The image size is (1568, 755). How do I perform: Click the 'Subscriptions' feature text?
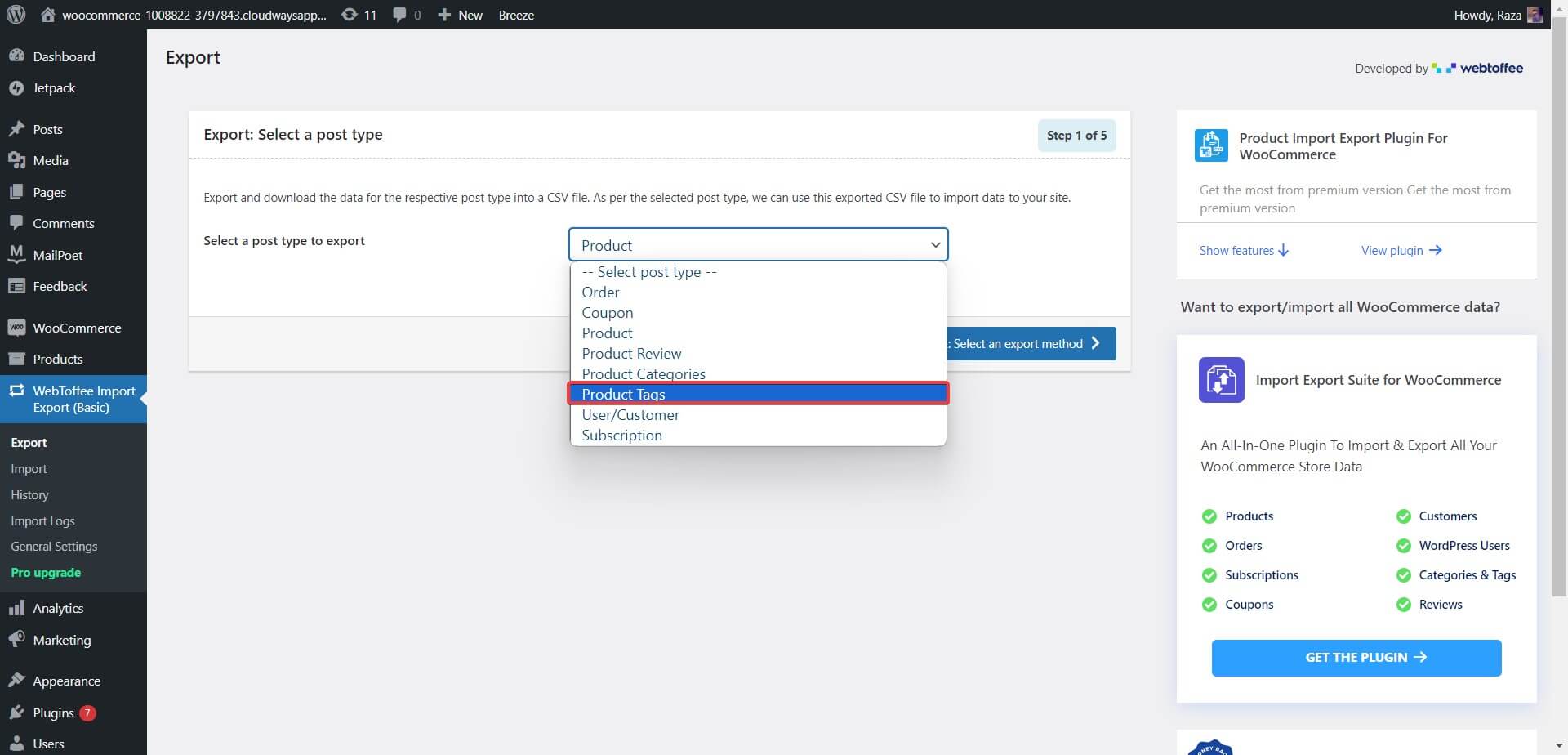[x=1262, y=574]
